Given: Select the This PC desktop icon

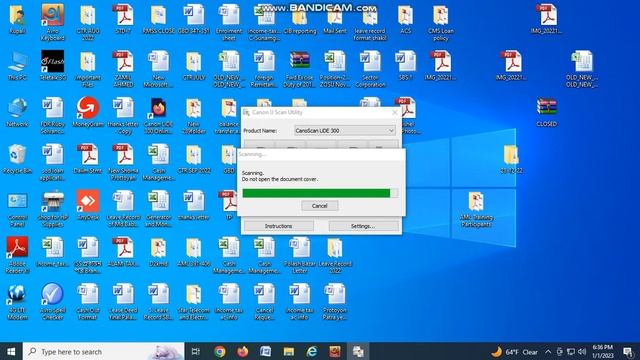Looking at the screenshot, I should tap(17, 66).
